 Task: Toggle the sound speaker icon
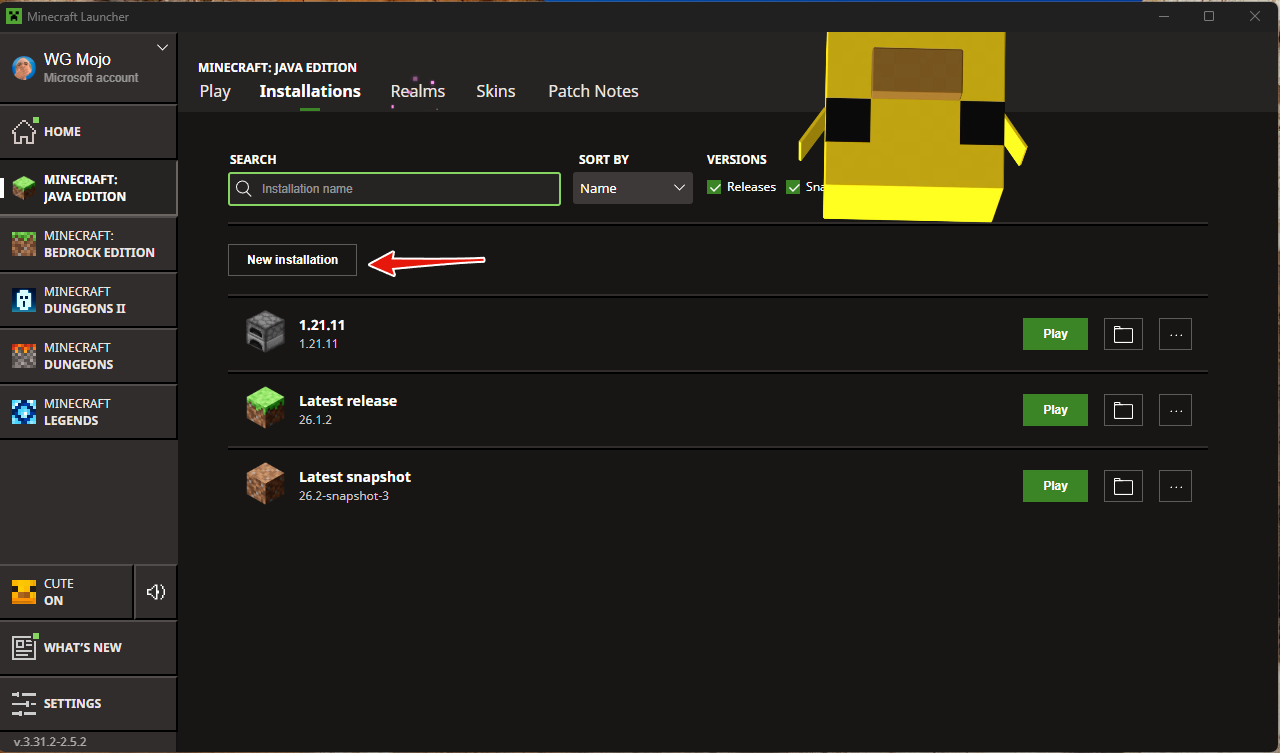155,592
